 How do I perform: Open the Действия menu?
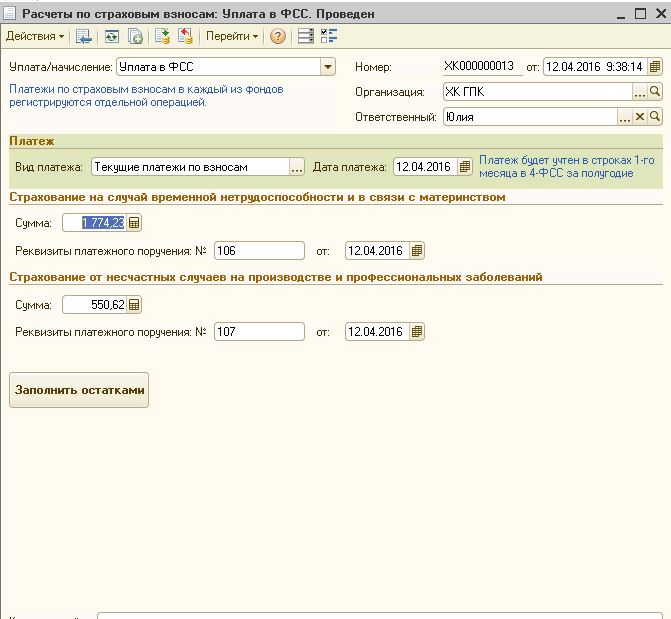tap(34, 36)
